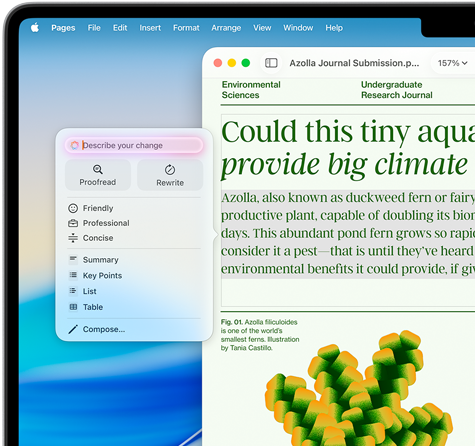Click the Azolla fern illustration
Screen dimensions: 475x446
coord(358,388)
